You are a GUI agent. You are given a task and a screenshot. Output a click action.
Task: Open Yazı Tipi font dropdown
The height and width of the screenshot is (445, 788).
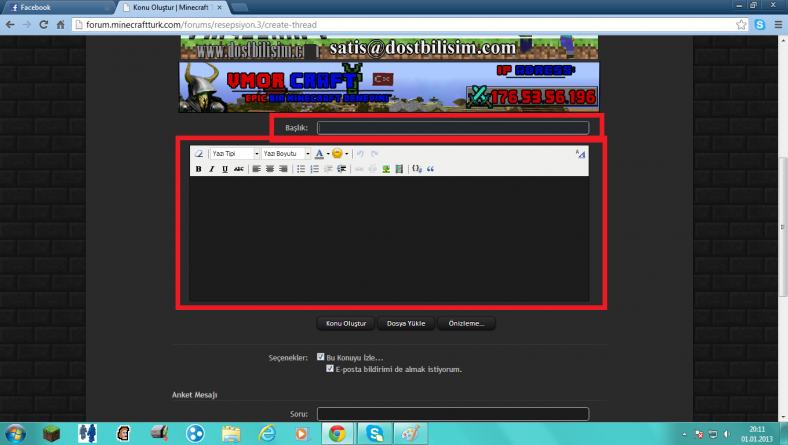click(x=235, y=154)
